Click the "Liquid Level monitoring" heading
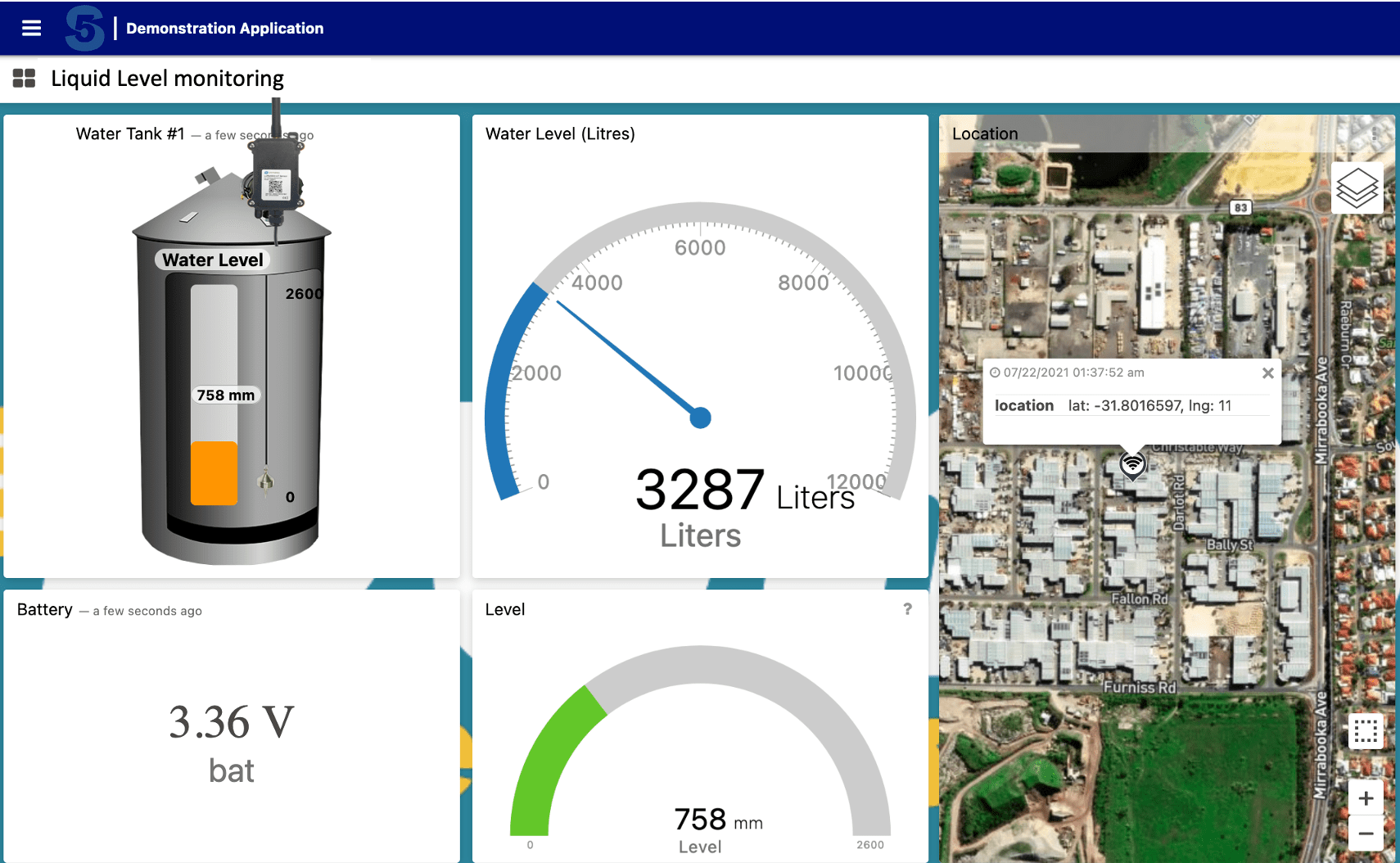1400x863 pixels. tap(167, 78)
